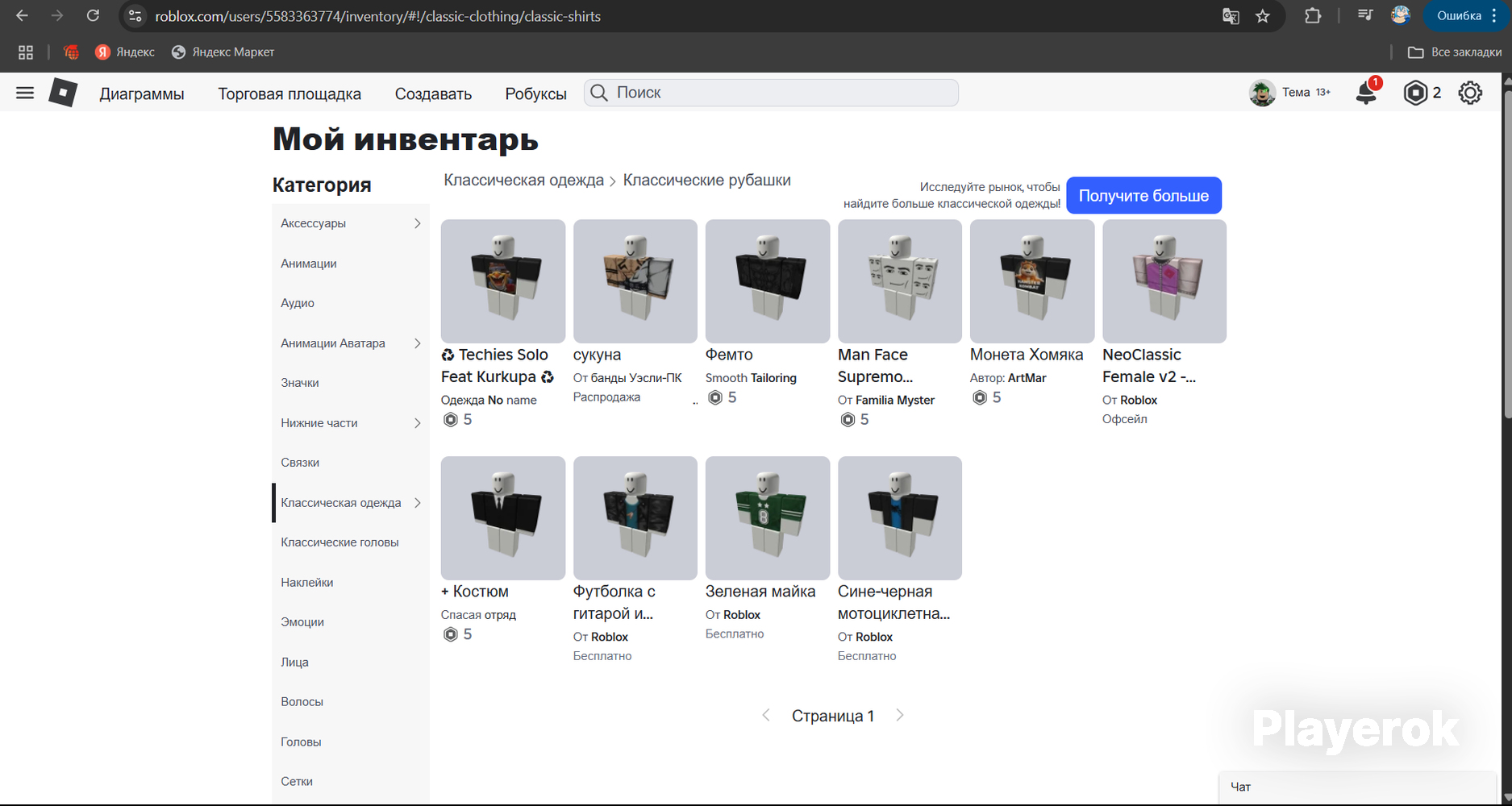The height and width of the screenshot is (806, 1512).
Task: Open creator link Familia Myster
Action: [x=895, y=400]
